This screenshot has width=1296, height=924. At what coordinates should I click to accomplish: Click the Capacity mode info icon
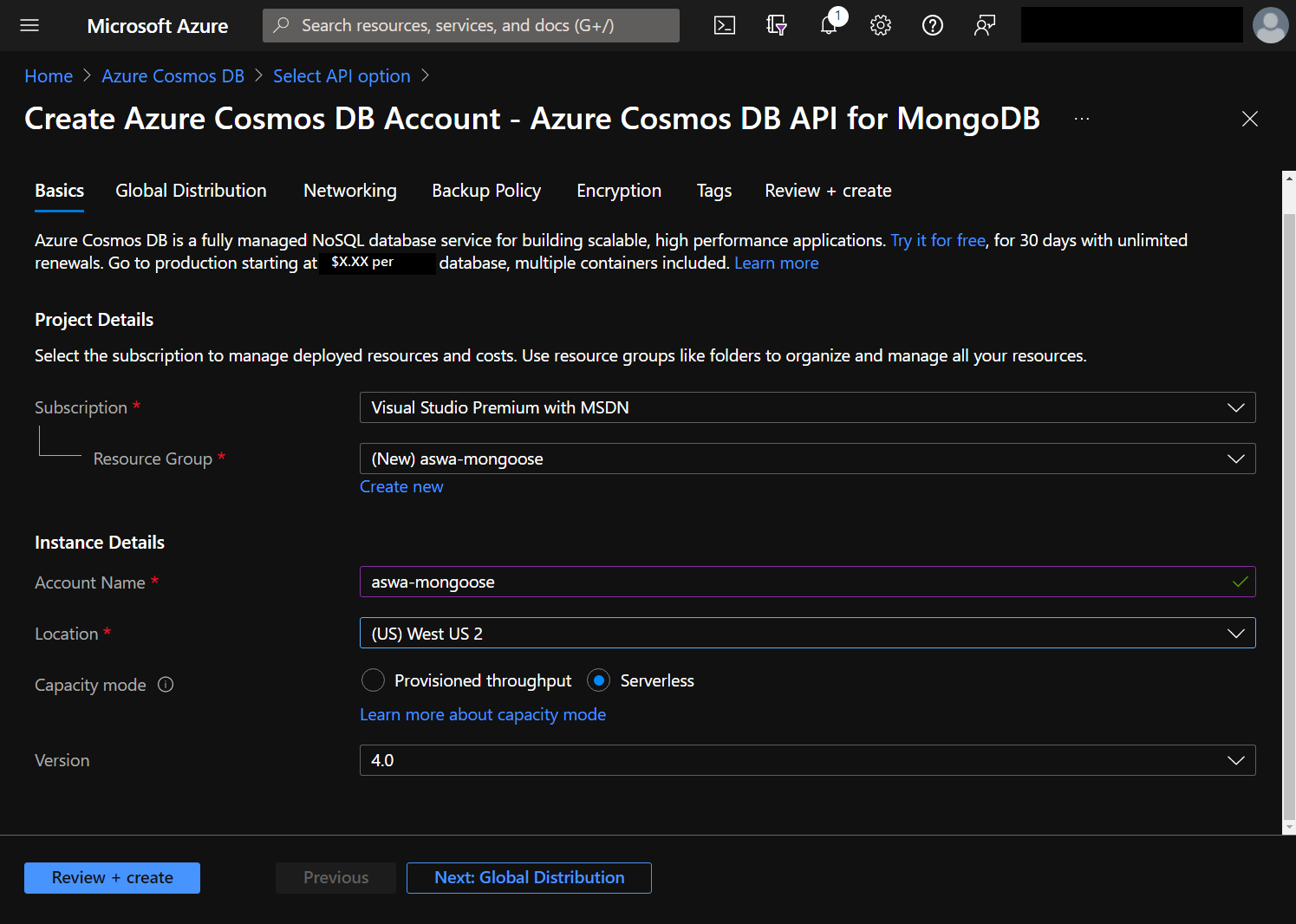(x=166, y=685)
